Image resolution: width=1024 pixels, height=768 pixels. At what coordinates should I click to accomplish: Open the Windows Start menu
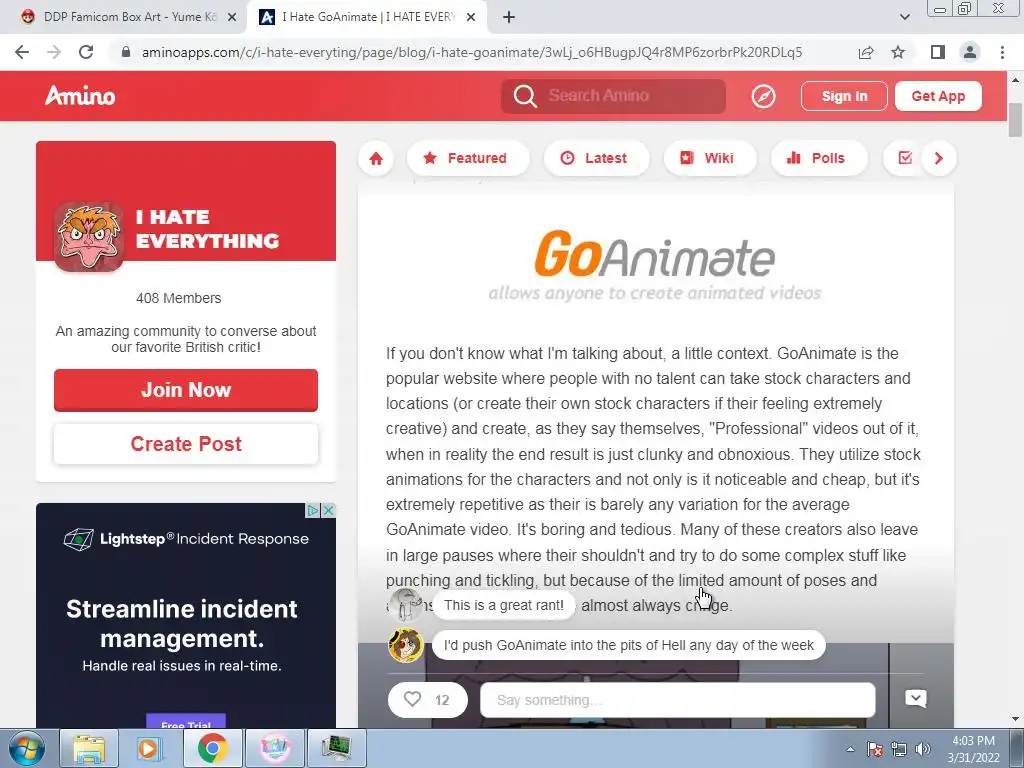pos(27,748)
